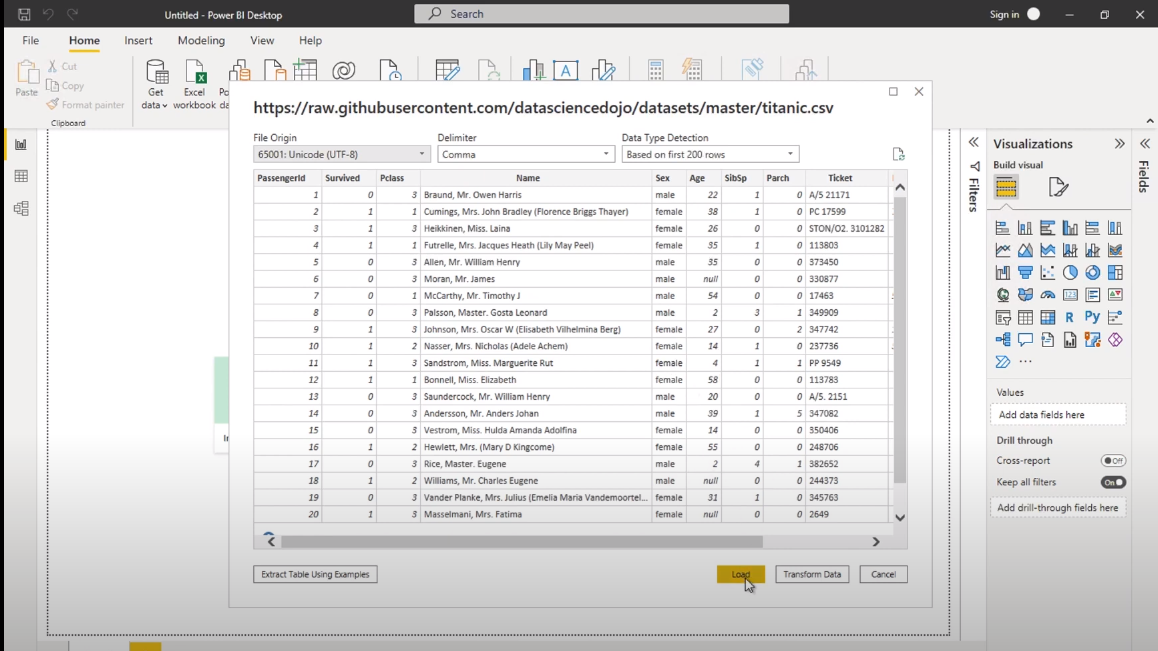Switch to the Insert ribbon tab
1158x651 pixels.
click(x=138, y=41)
